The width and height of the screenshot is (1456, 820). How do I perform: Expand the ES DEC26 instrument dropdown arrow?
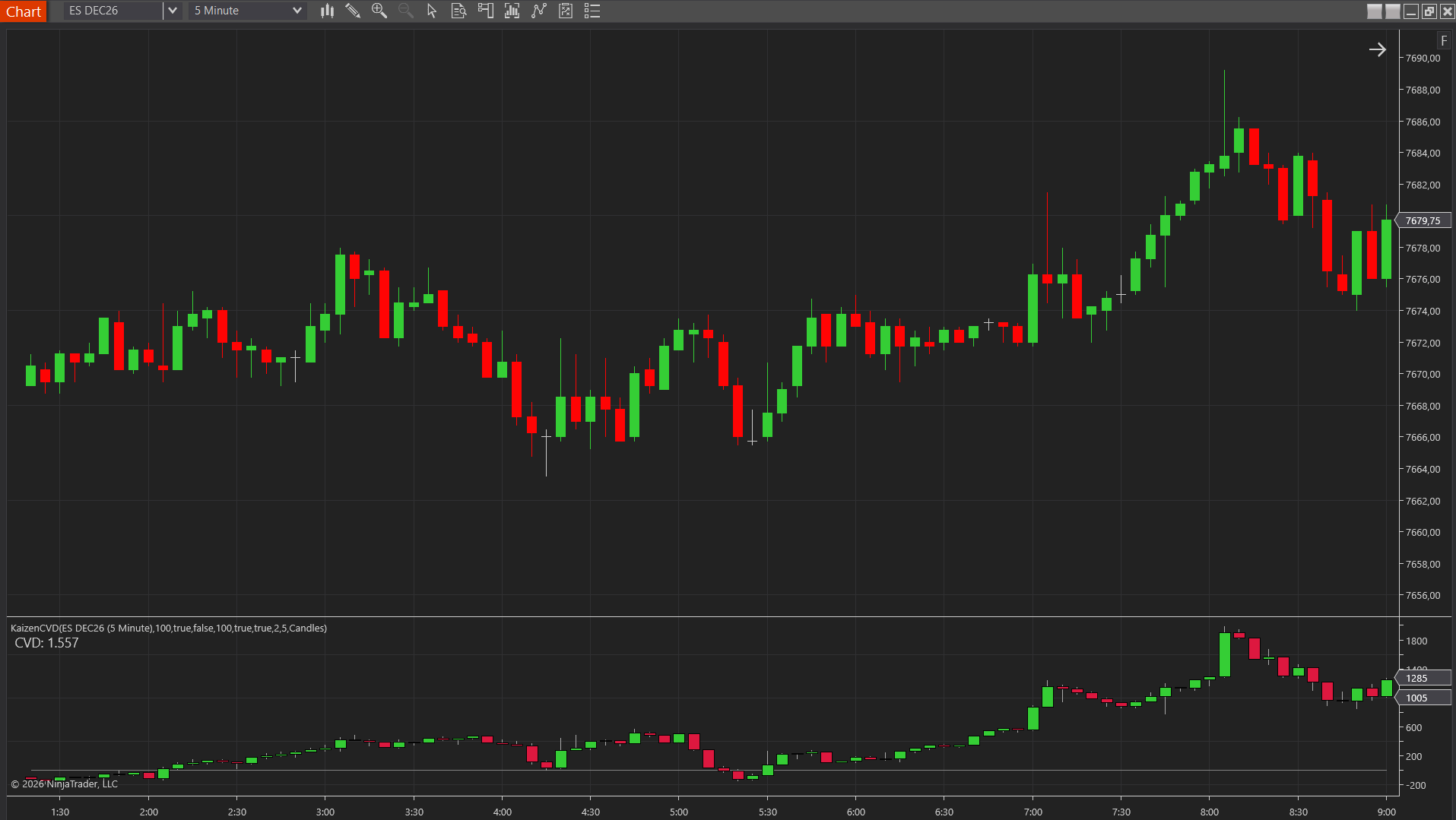click(173, 11)
